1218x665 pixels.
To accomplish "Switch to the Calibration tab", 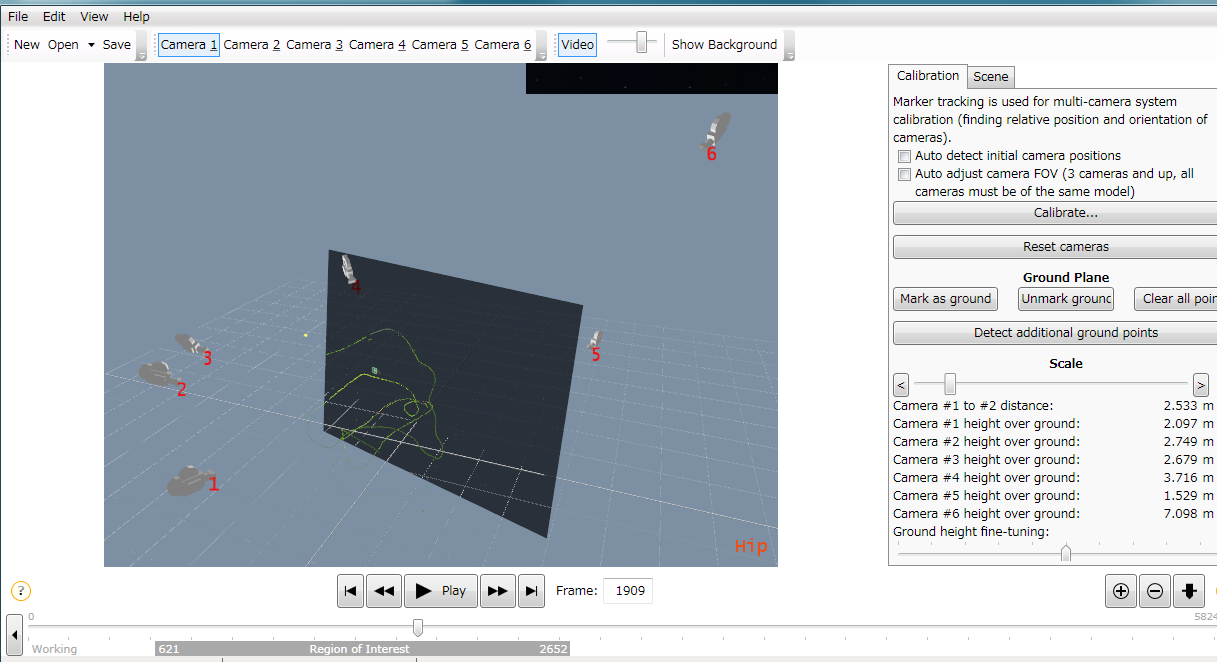I will (928, 76).
